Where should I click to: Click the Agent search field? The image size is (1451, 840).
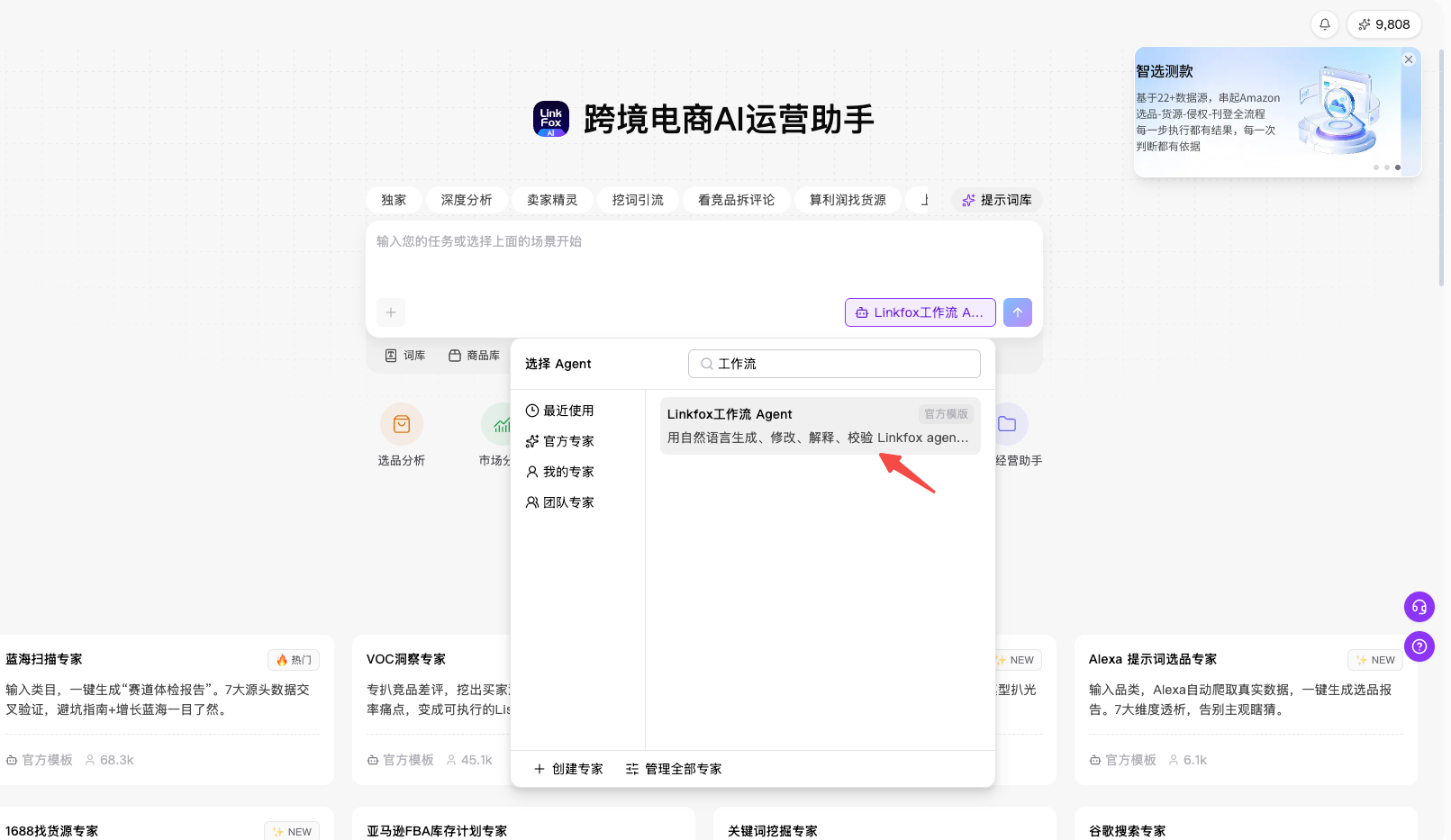click(834, 364)
